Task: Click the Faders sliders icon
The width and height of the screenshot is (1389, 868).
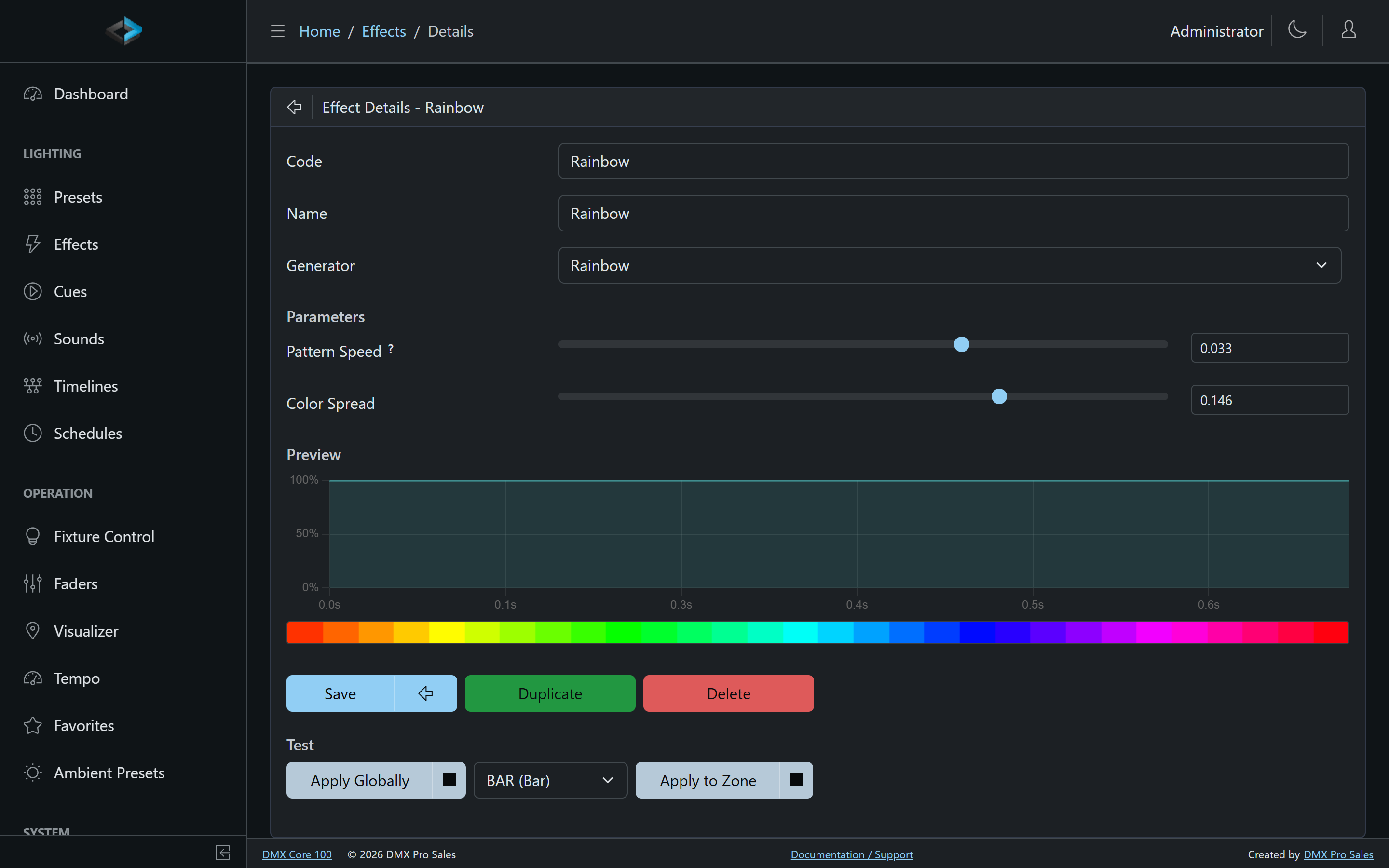Action: pos(33,584)
